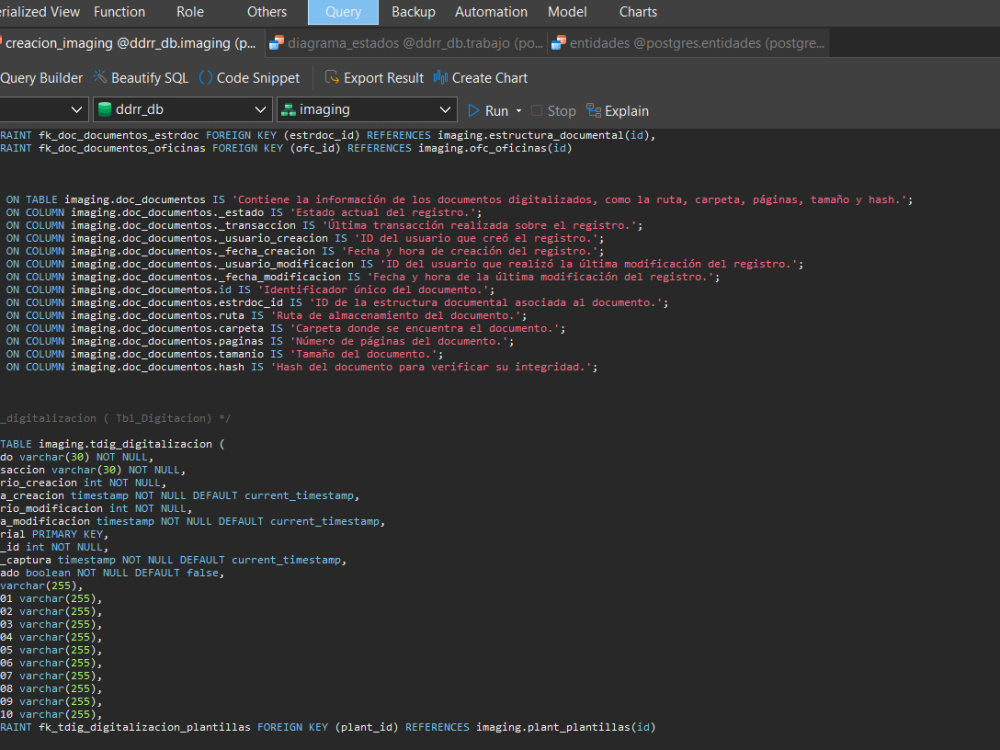Click Create Chart label
Image resolution: width=1000 pixels, height=750 pixels.
[490, 78]
